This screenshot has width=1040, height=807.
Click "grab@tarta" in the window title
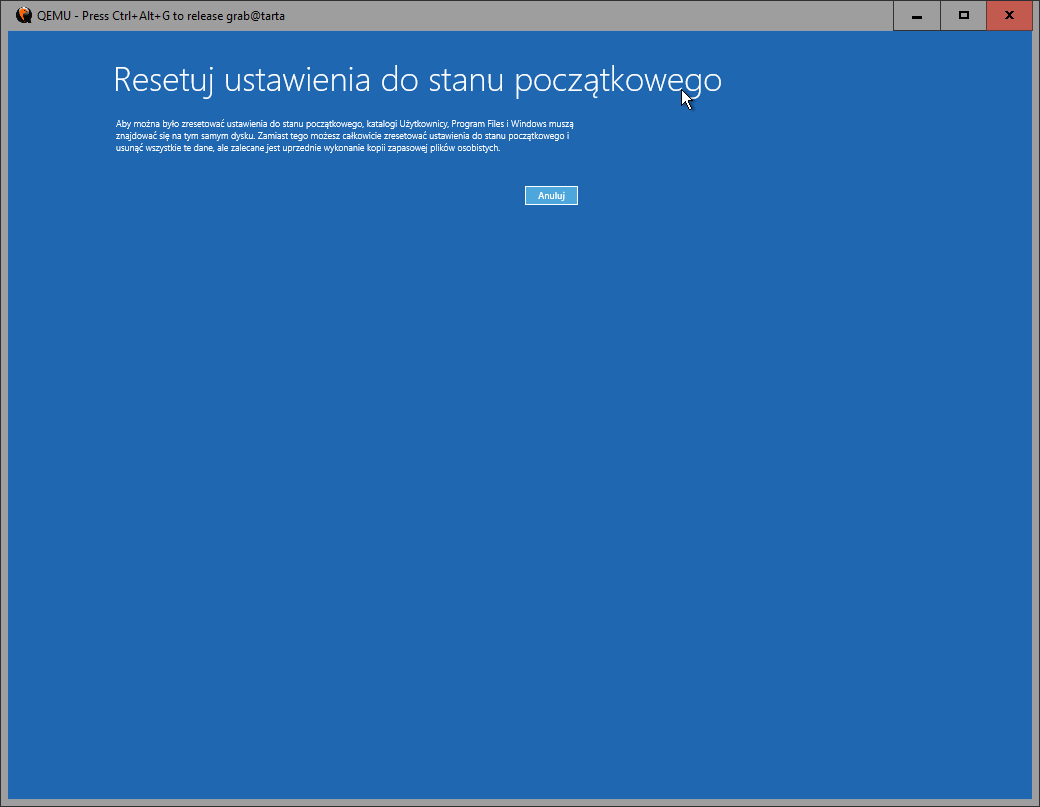click(x=257, y=16)
